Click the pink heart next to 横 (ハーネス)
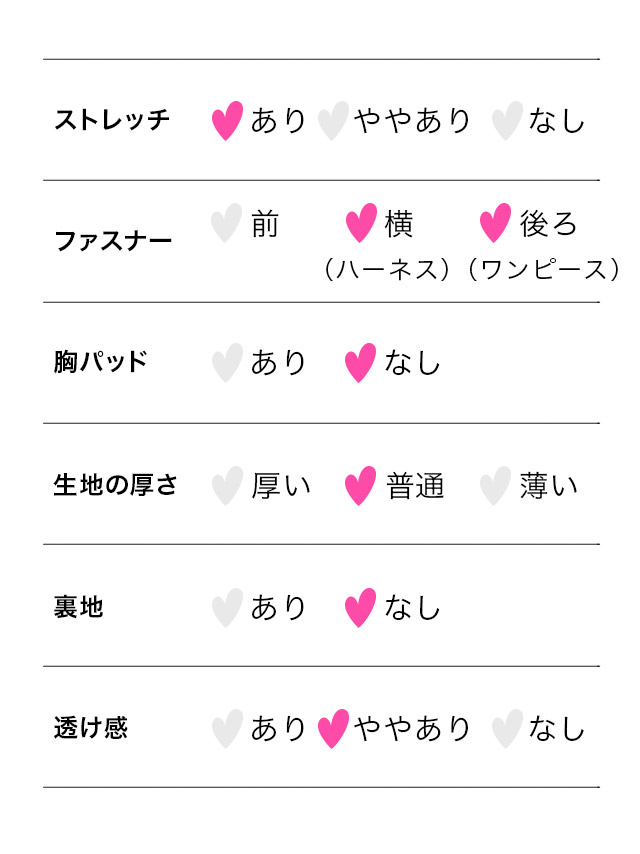Image resolution: width=640 pixels, height=854 pixels. [361, 223]
